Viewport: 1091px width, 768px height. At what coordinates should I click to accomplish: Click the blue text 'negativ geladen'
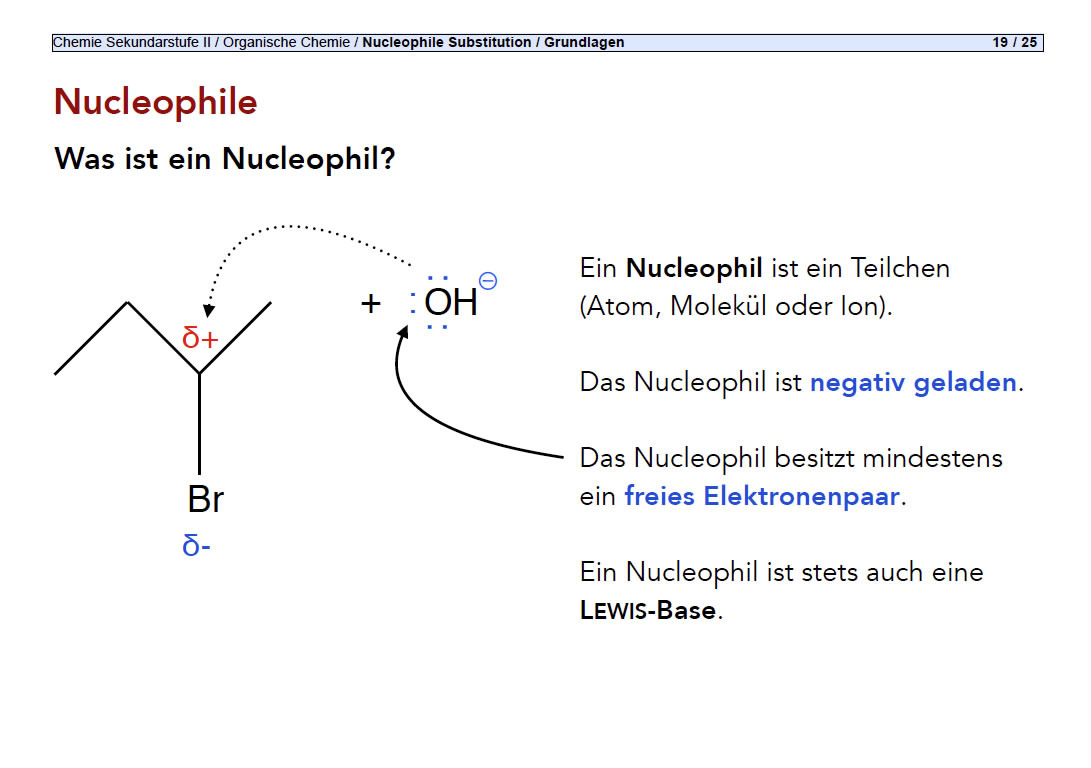[x=912, y=382]
